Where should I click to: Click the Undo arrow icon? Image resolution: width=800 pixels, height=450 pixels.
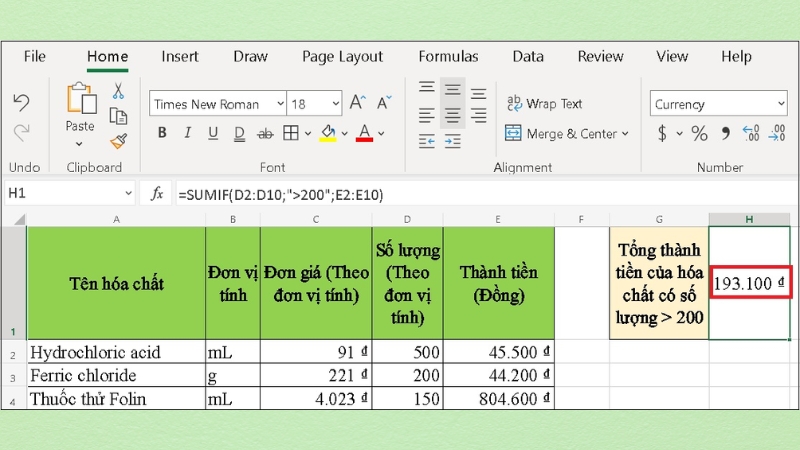(x=21, y=103)
